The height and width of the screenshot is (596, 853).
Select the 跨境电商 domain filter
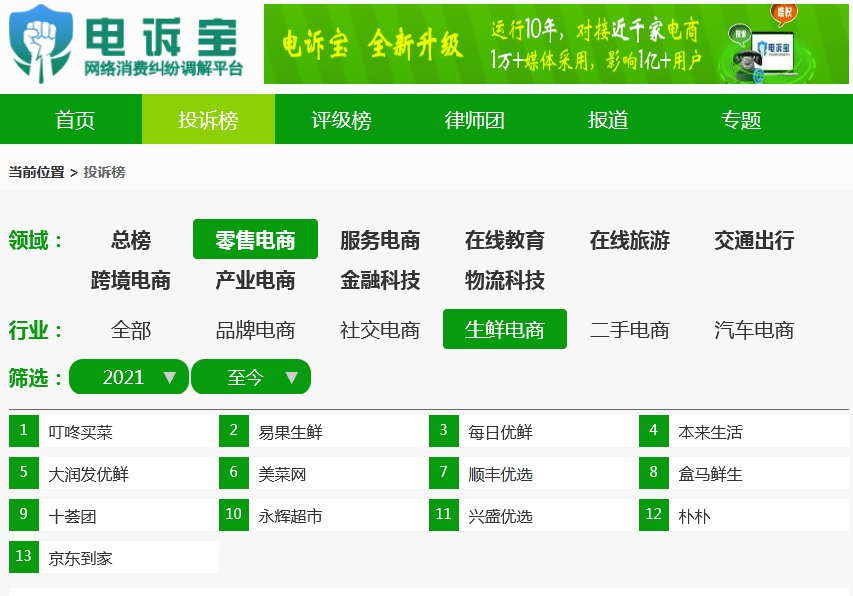pos(131,280)
